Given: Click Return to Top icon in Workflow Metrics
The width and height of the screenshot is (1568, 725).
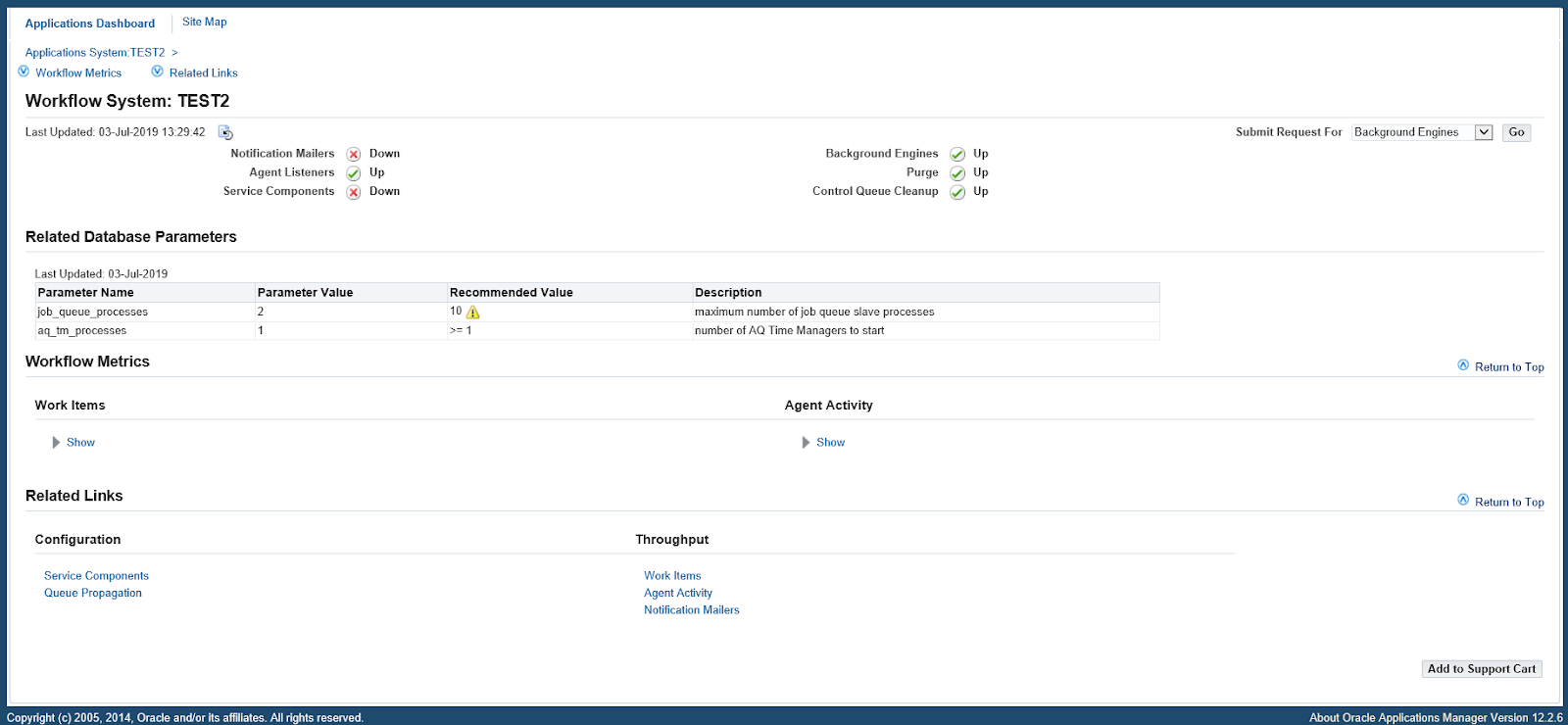Looking at the screenshot, I should (x=1463, y=365).
